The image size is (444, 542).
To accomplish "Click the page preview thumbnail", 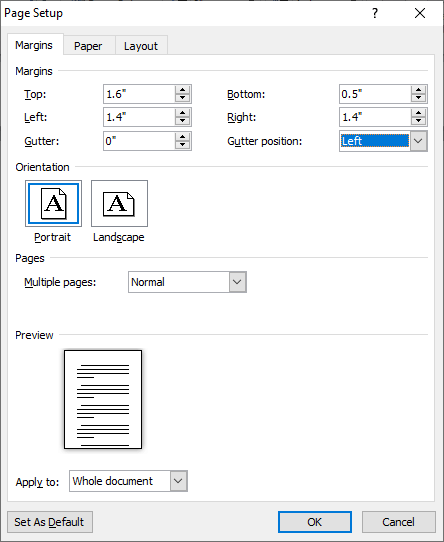I will pyautogui.click(x=103, y=400).
